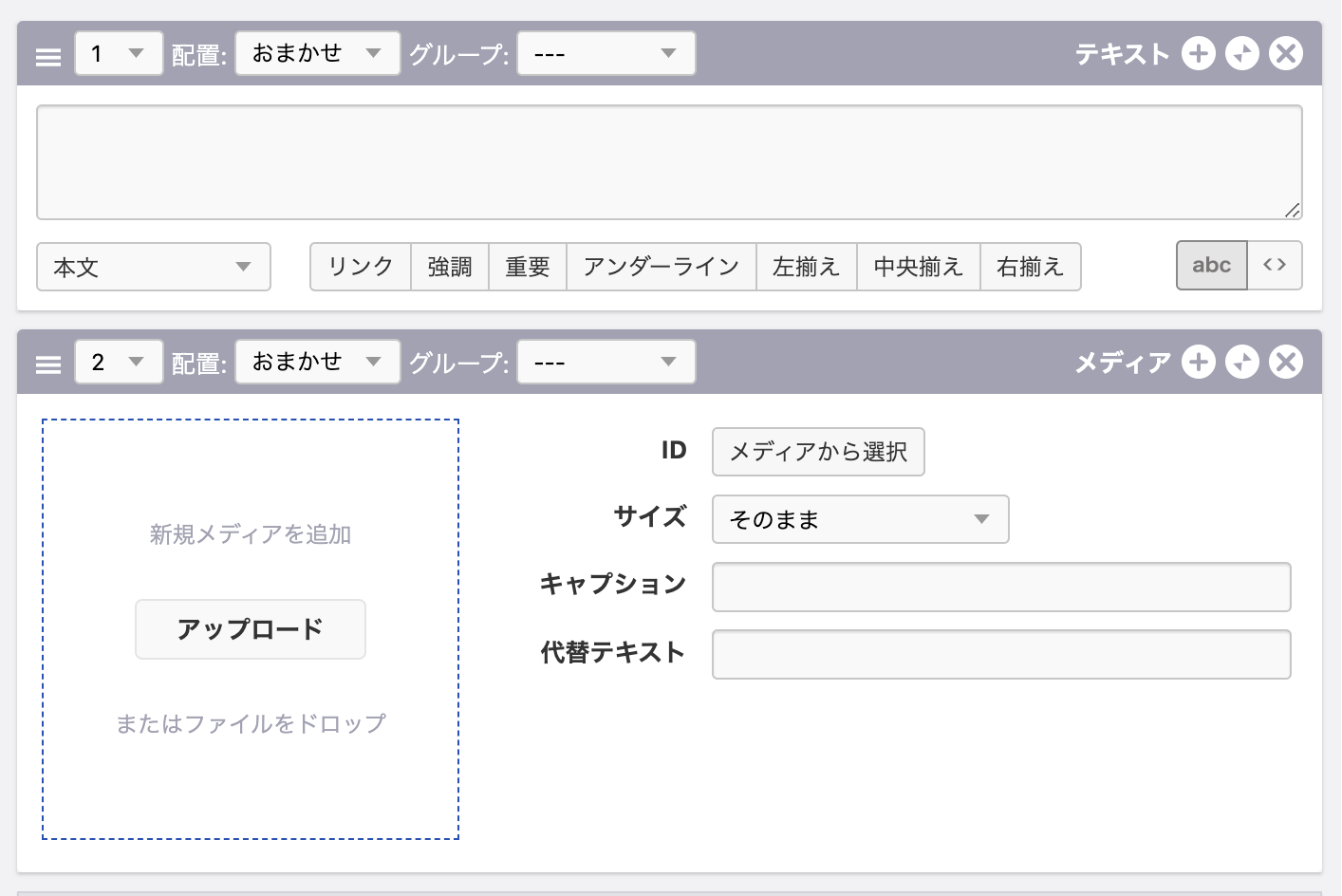This screenshot has width=1342, height=896.
Task: Delete the メディア unit with its X icon
Action: [1286, 363]
